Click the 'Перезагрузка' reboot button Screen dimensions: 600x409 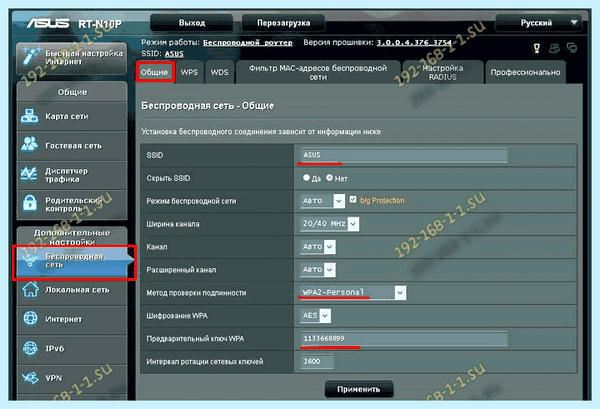click(x=284, y=23)
